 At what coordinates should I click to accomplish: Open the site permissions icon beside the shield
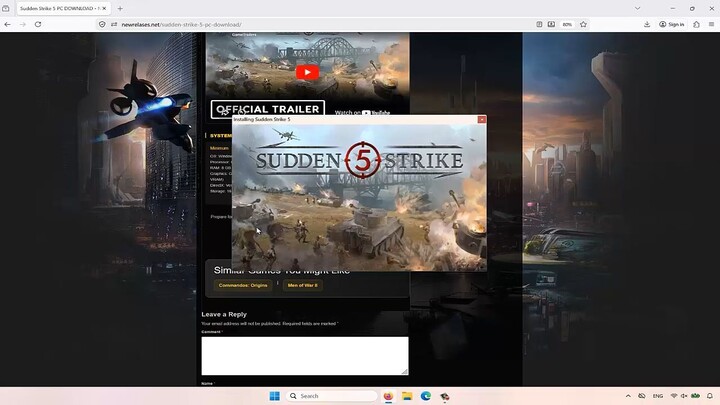(114, 24)
